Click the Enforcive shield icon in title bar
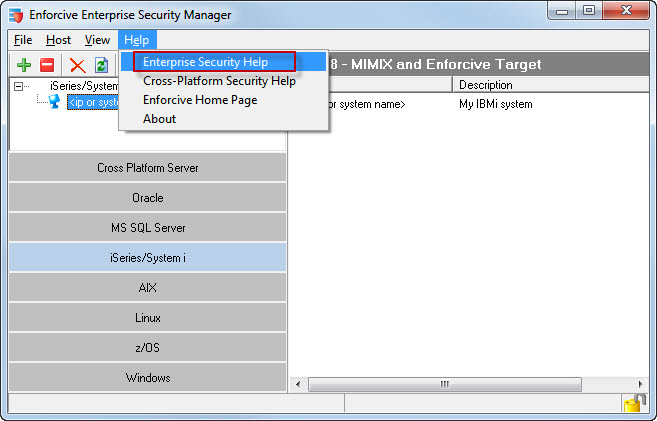This screenshot has width=657, height=421. 16,15
